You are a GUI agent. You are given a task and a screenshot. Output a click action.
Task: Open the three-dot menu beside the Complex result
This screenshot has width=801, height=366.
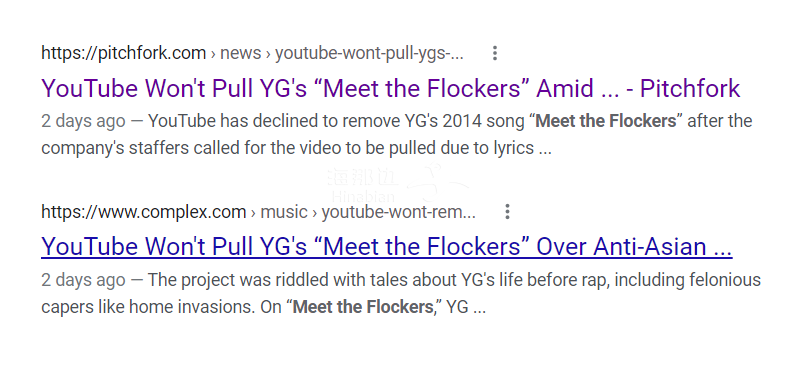507,212
